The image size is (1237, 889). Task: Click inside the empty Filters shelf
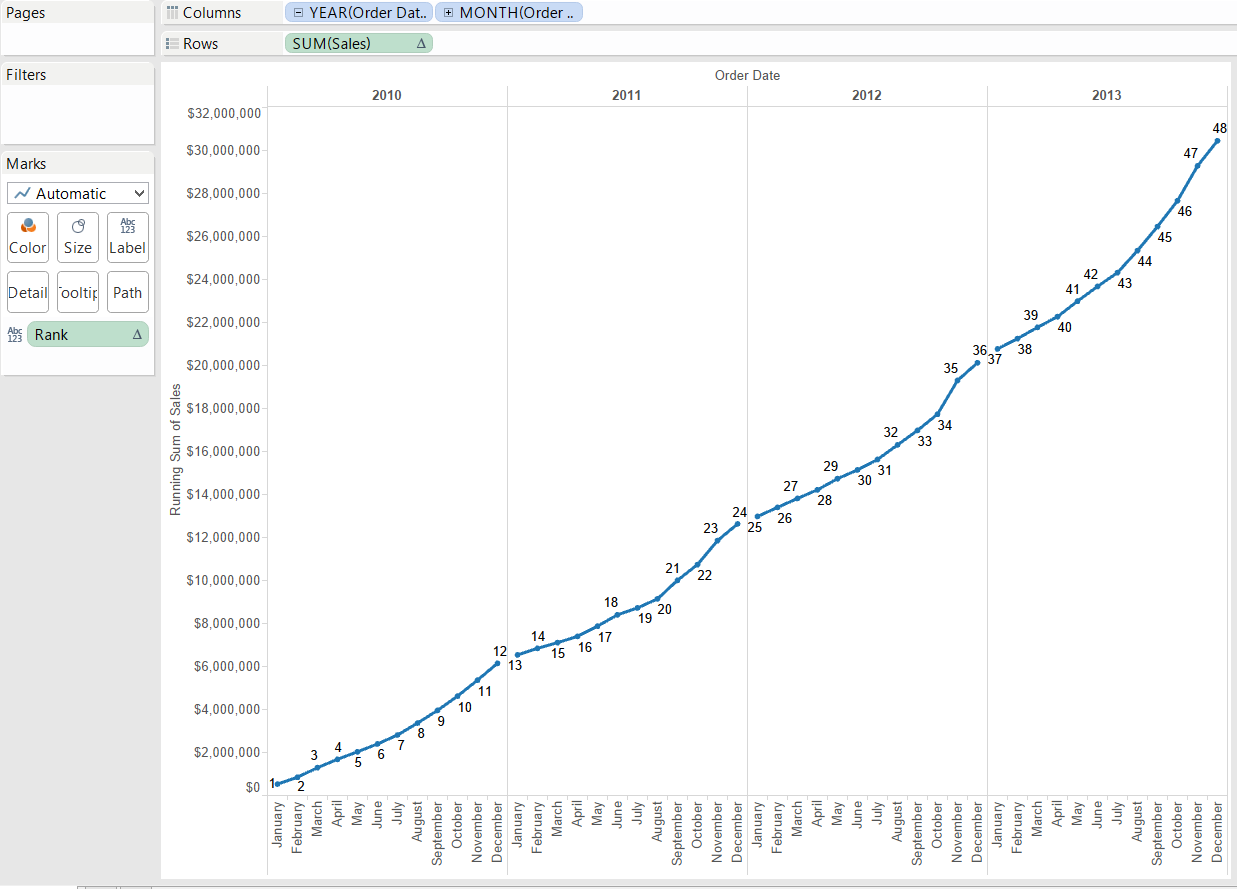[77, 114]
